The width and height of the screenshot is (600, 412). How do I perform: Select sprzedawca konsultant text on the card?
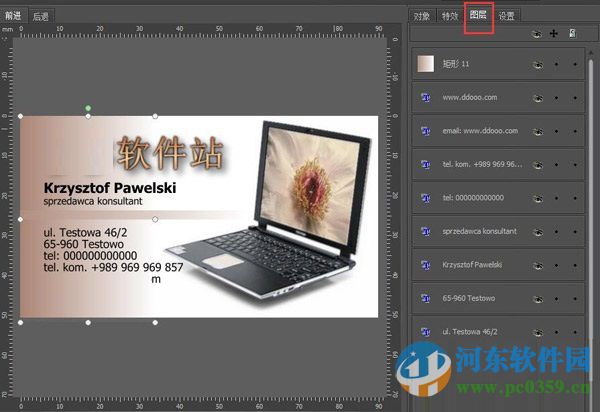pyautogui.click(x=93, y=201)
